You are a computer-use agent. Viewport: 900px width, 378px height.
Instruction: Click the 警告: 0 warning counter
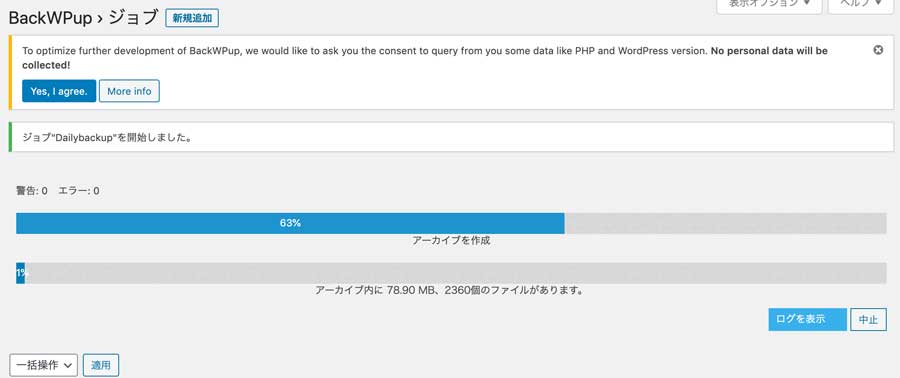(x=32, y=191)
